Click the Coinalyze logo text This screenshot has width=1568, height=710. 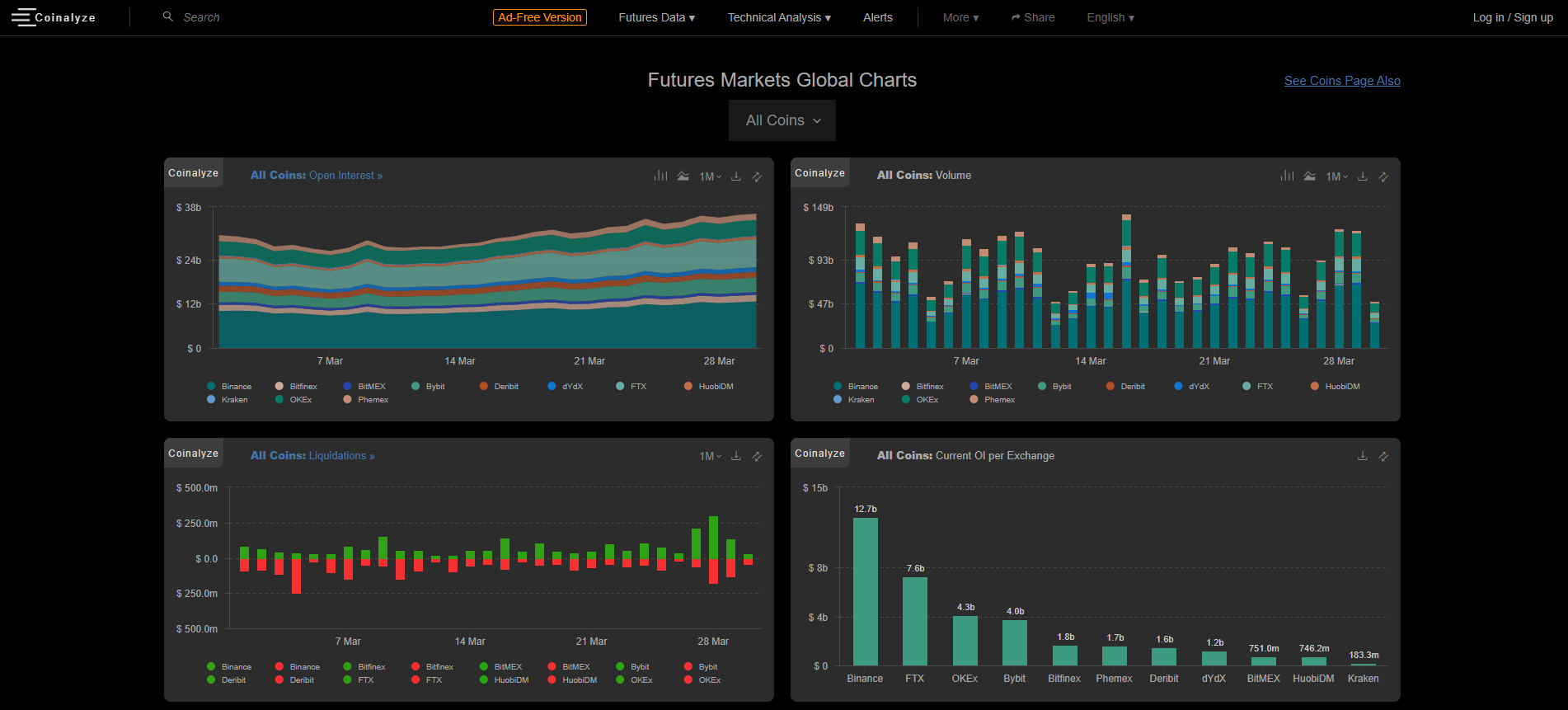(65, 17)
